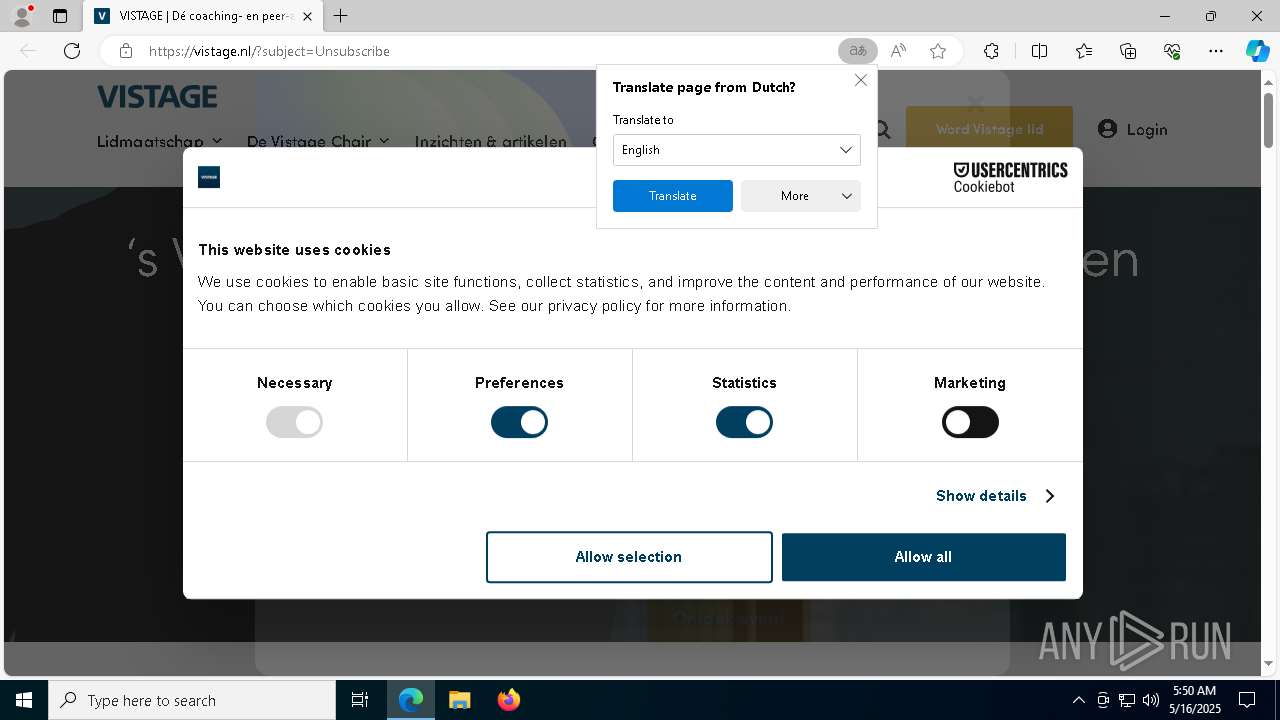Enable the Marketing cookies switch

pos(970,422)
